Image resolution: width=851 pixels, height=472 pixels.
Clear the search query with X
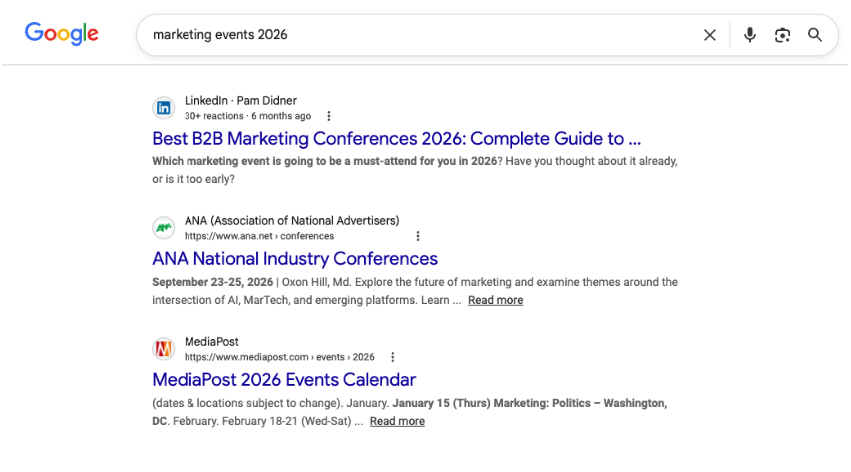[x=709, y=35]
